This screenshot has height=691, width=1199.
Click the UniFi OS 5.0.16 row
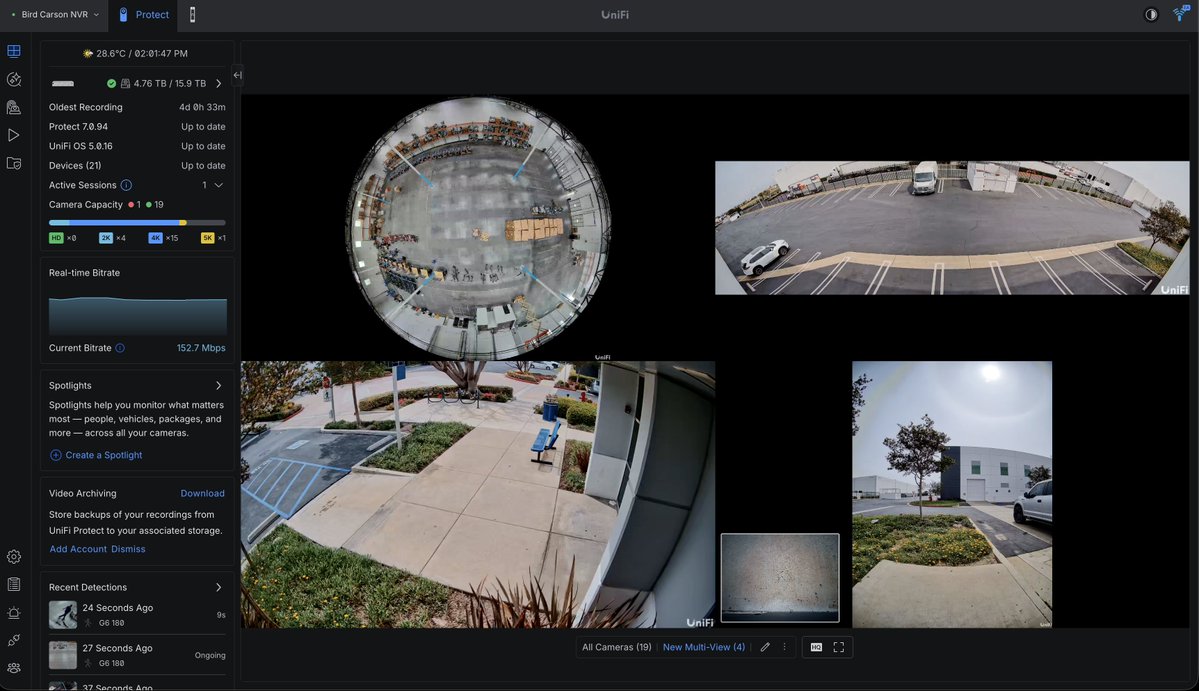point(137,146)
